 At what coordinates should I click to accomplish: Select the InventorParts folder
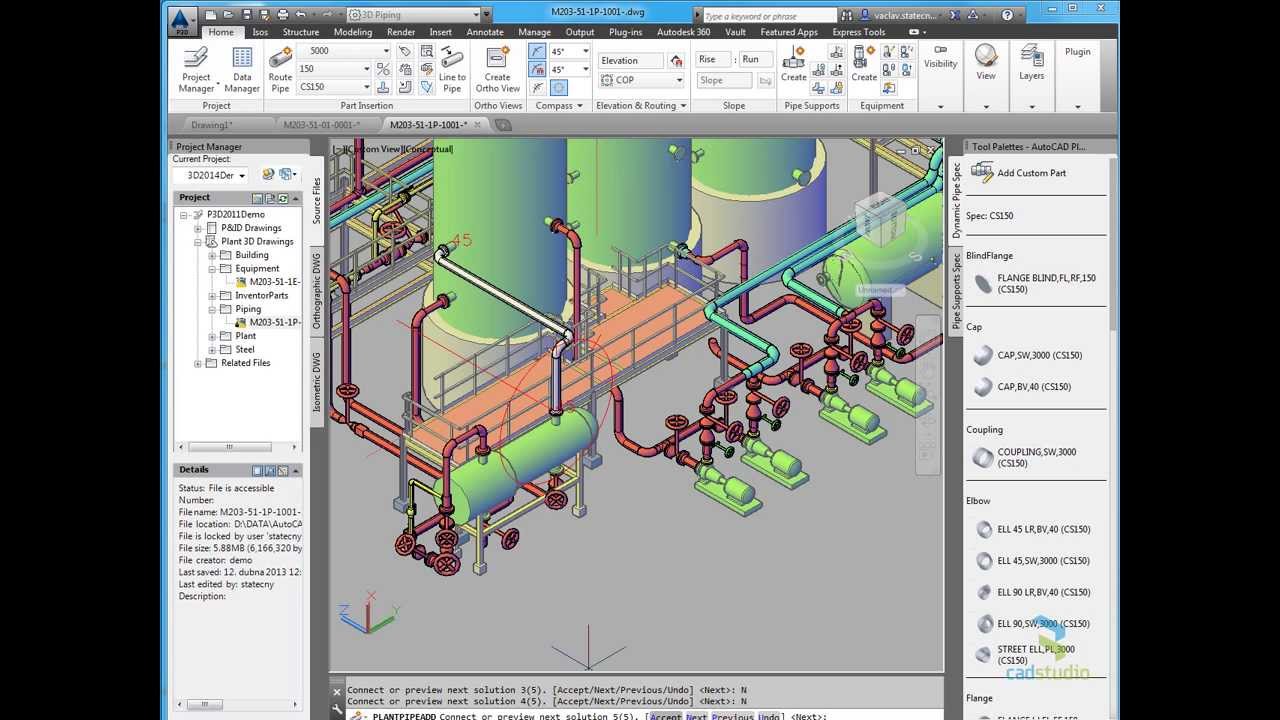pos(261,295)
